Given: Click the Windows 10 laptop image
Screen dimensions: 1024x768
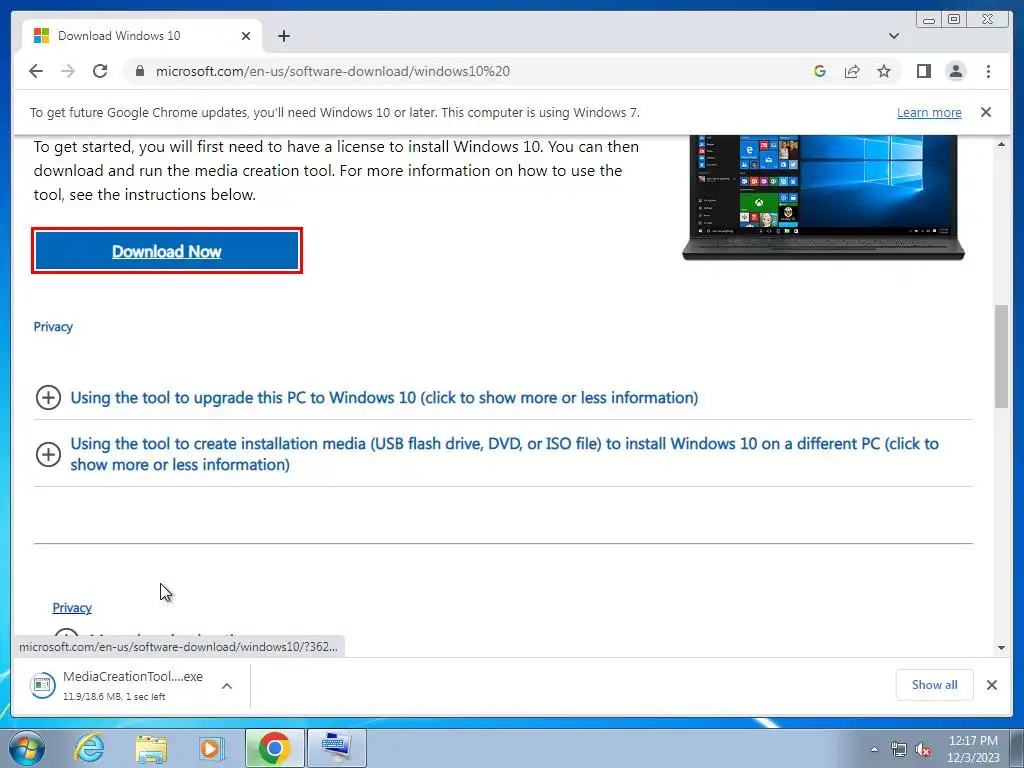Looking at the screenshot, I should [x=823, y=197].
